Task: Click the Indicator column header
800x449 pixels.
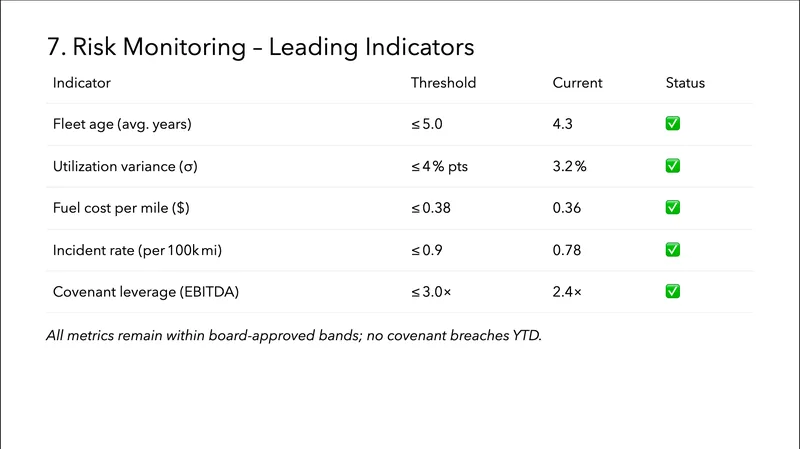Action: point(82,83)
